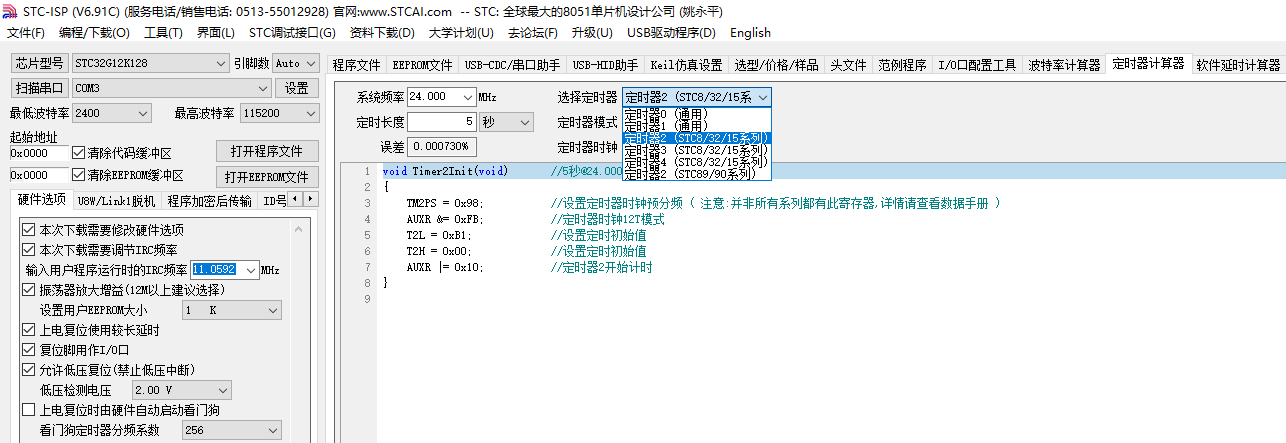Switch language via English menu
Image resolution: width=1286 pixels, height=443 pixels.
point(750,33)
